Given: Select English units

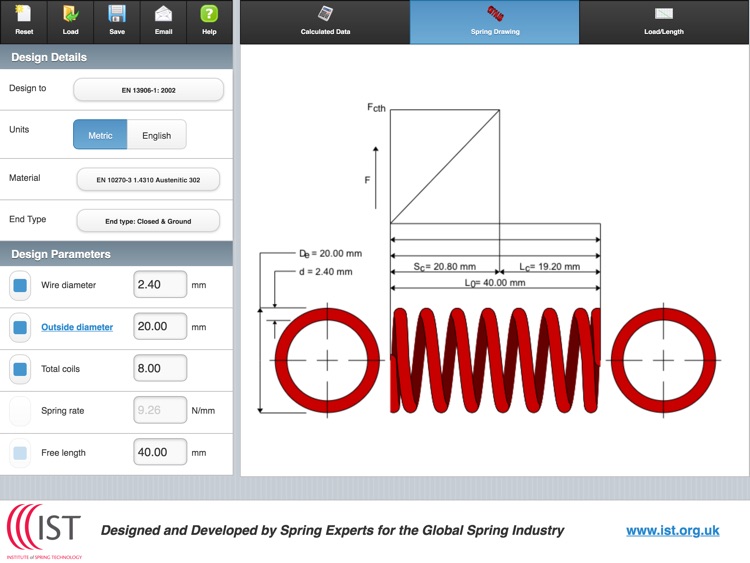Looking at the screenshot, I should tap(157, 135).
